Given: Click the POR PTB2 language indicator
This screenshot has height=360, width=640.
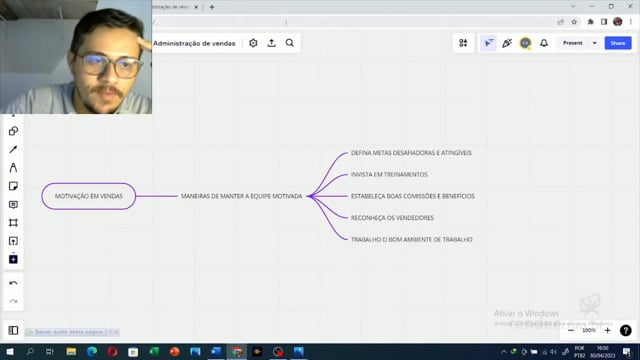Looking at the screenshot, I should [580, 352].
